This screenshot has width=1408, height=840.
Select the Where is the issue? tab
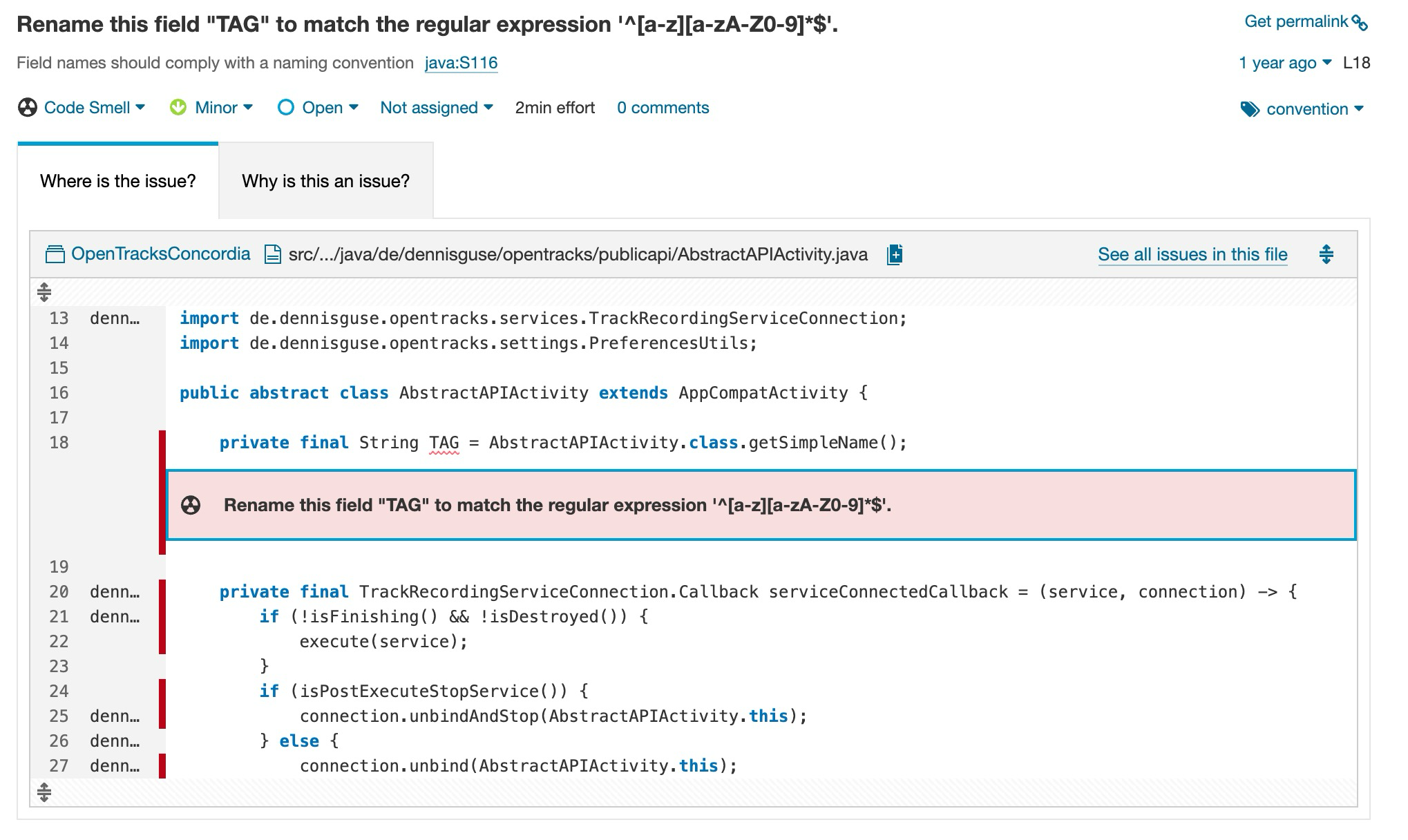(118, 181)
